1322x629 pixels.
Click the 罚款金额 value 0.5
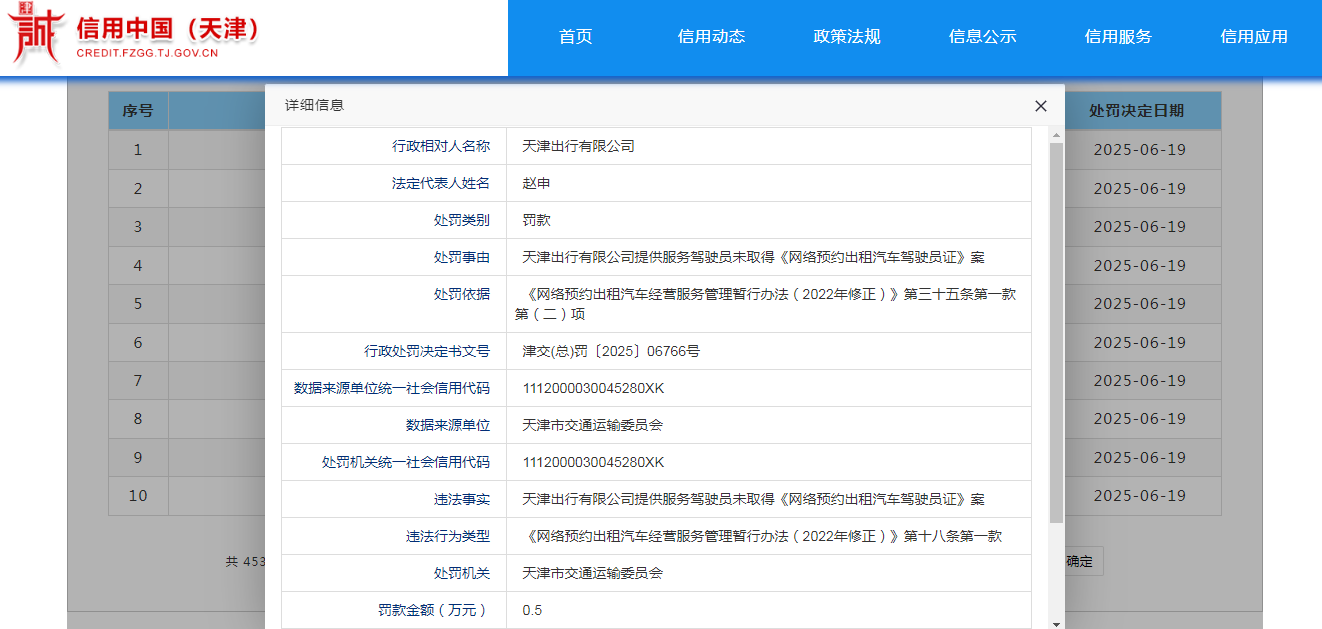tap(532, 610)
